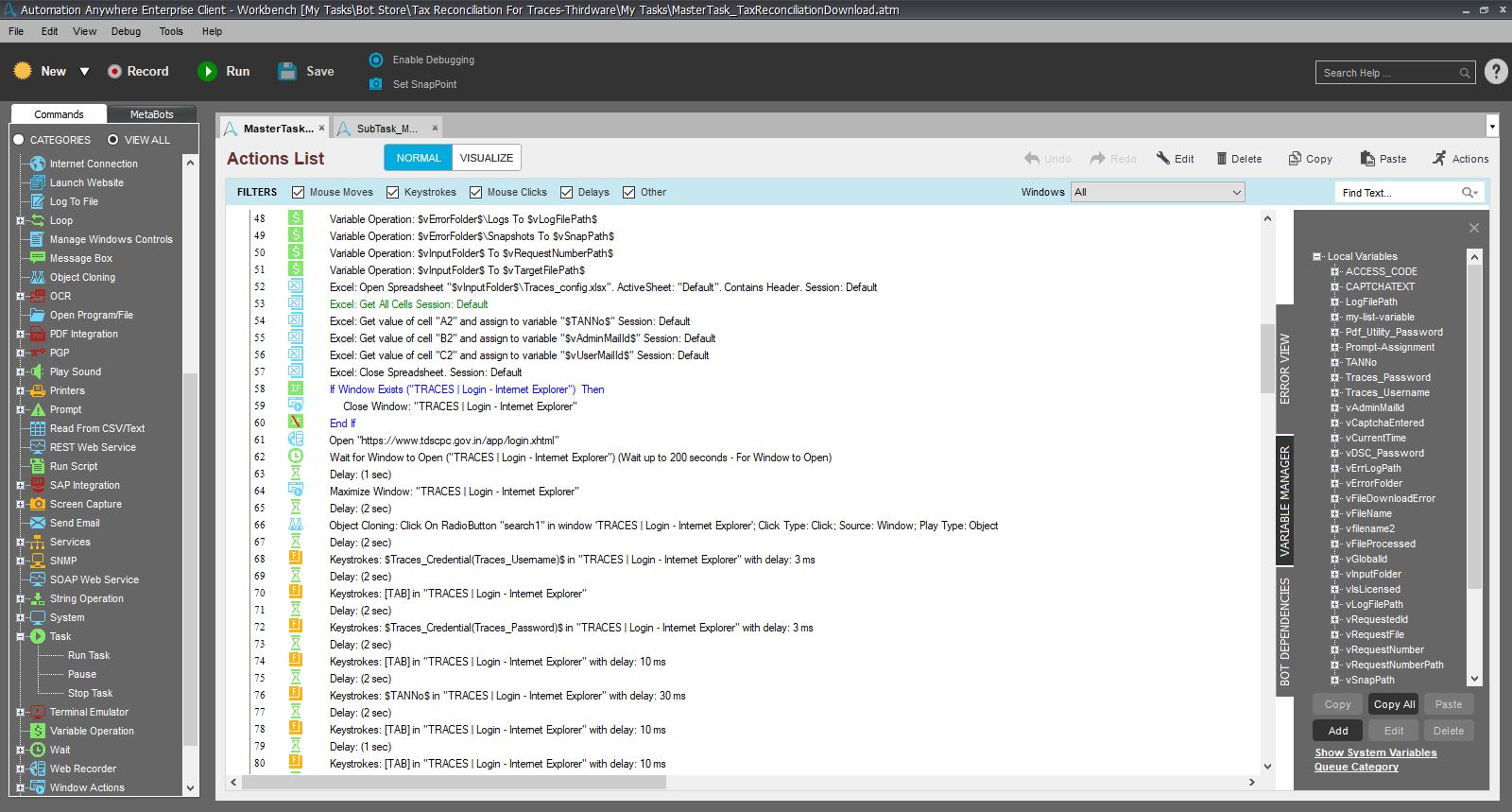Open the Windows All dropdown

pos(1158,192)
